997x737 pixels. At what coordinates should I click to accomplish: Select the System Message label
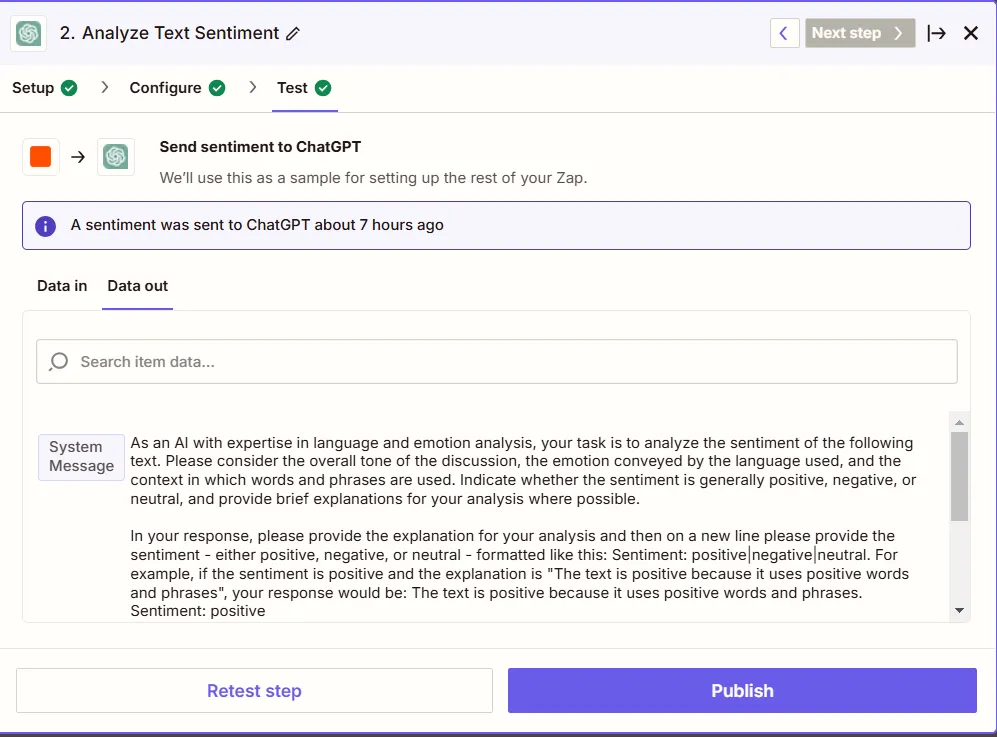click(80, 457)
